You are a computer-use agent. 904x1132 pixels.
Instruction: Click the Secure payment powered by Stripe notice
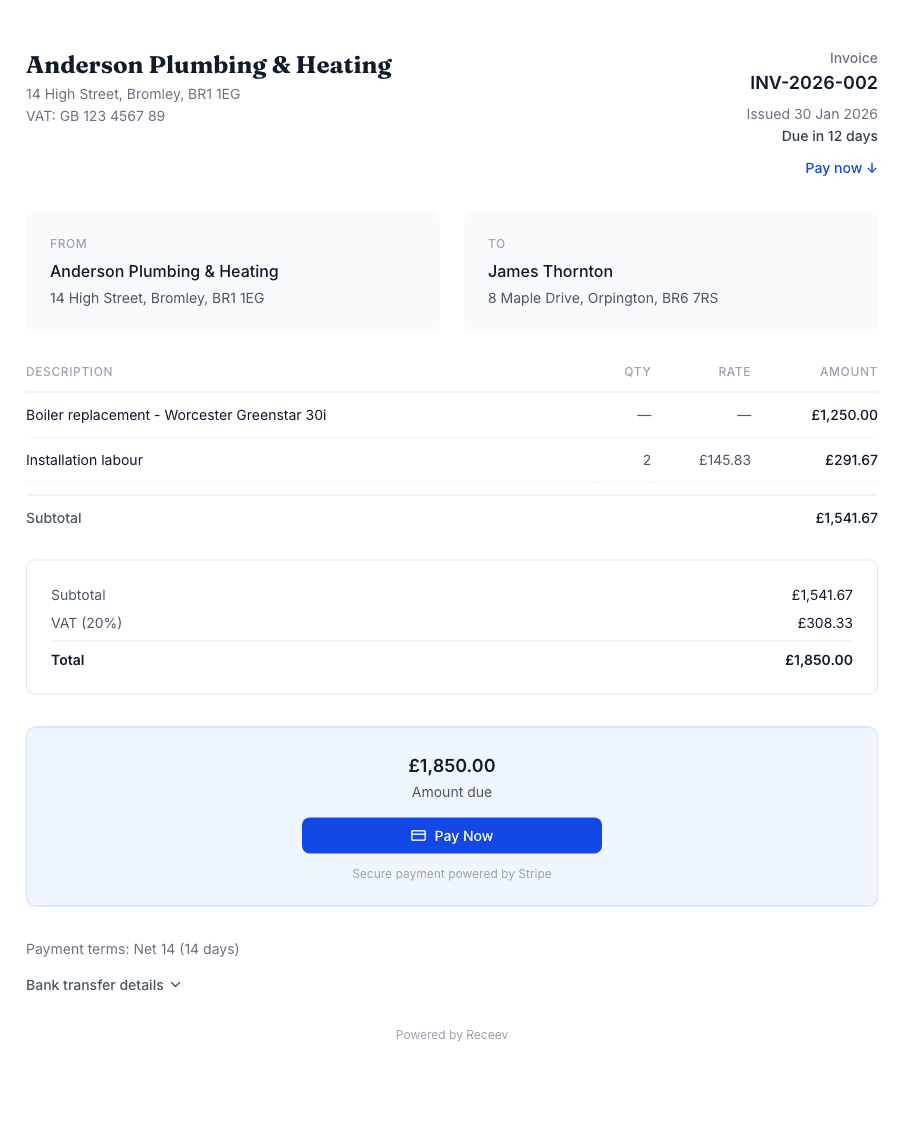[452, 873]
